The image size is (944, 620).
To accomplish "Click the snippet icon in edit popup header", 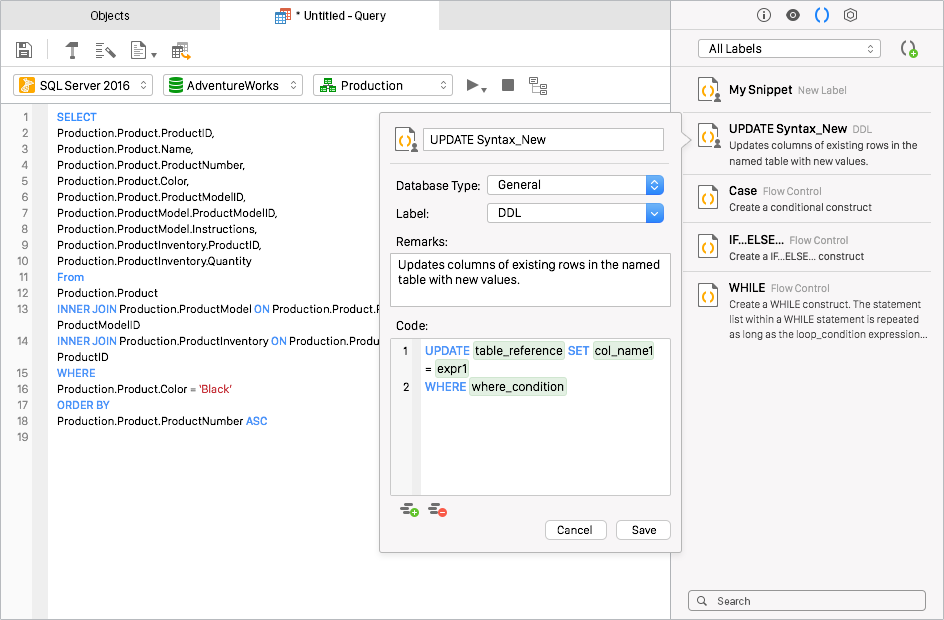I will (406, 140).
